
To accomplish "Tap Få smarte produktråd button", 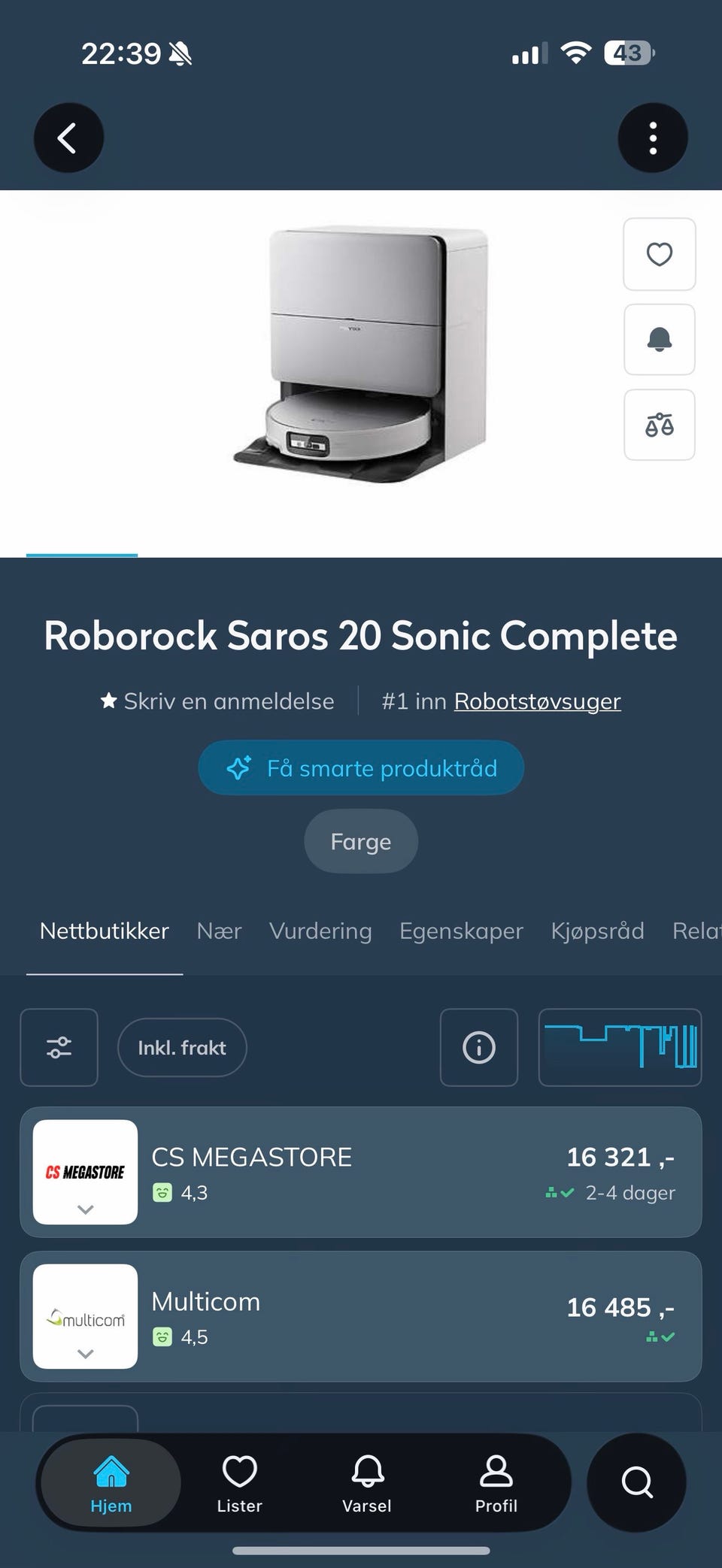I will click(361, 767).
